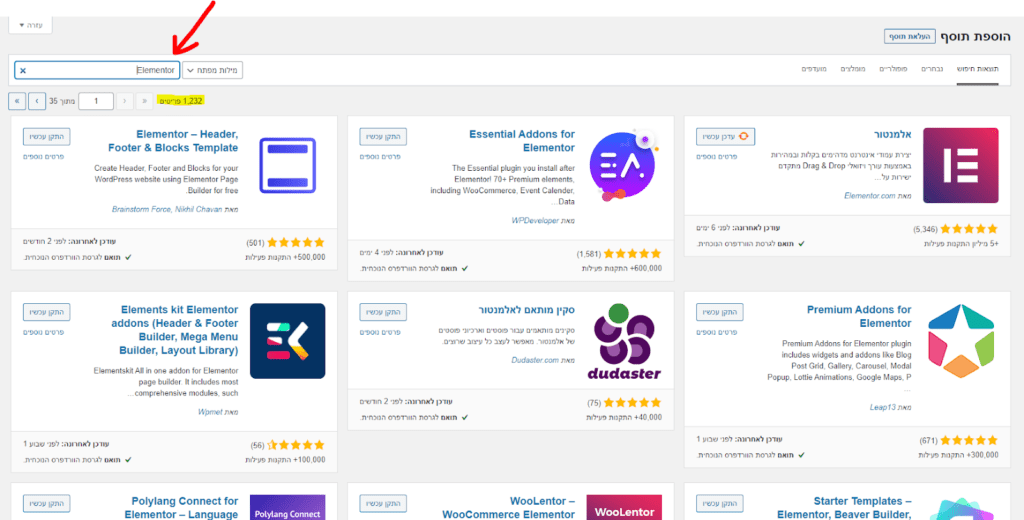This screenshot has height=520, width=1024.
Task: Go to first results page arrow
Action: (144, 101)
